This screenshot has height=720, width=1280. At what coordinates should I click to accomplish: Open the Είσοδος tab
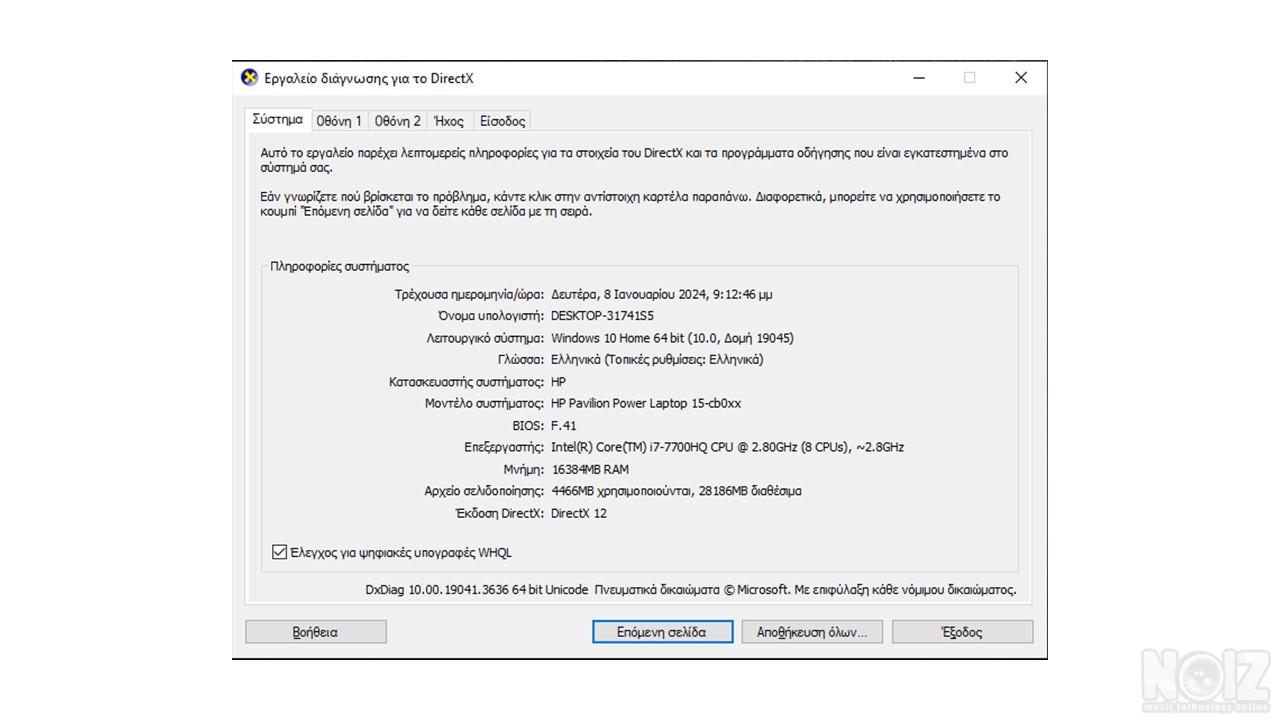click(502, 121)
